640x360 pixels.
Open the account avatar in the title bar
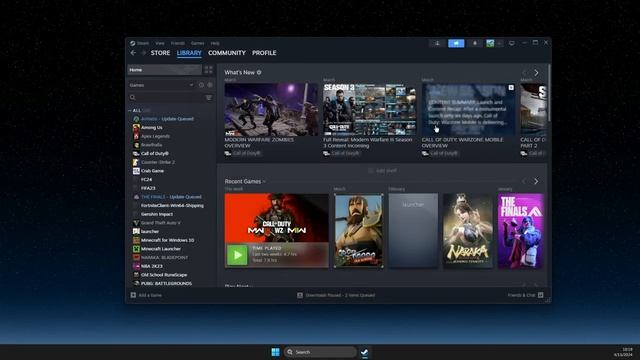point(490,43)
